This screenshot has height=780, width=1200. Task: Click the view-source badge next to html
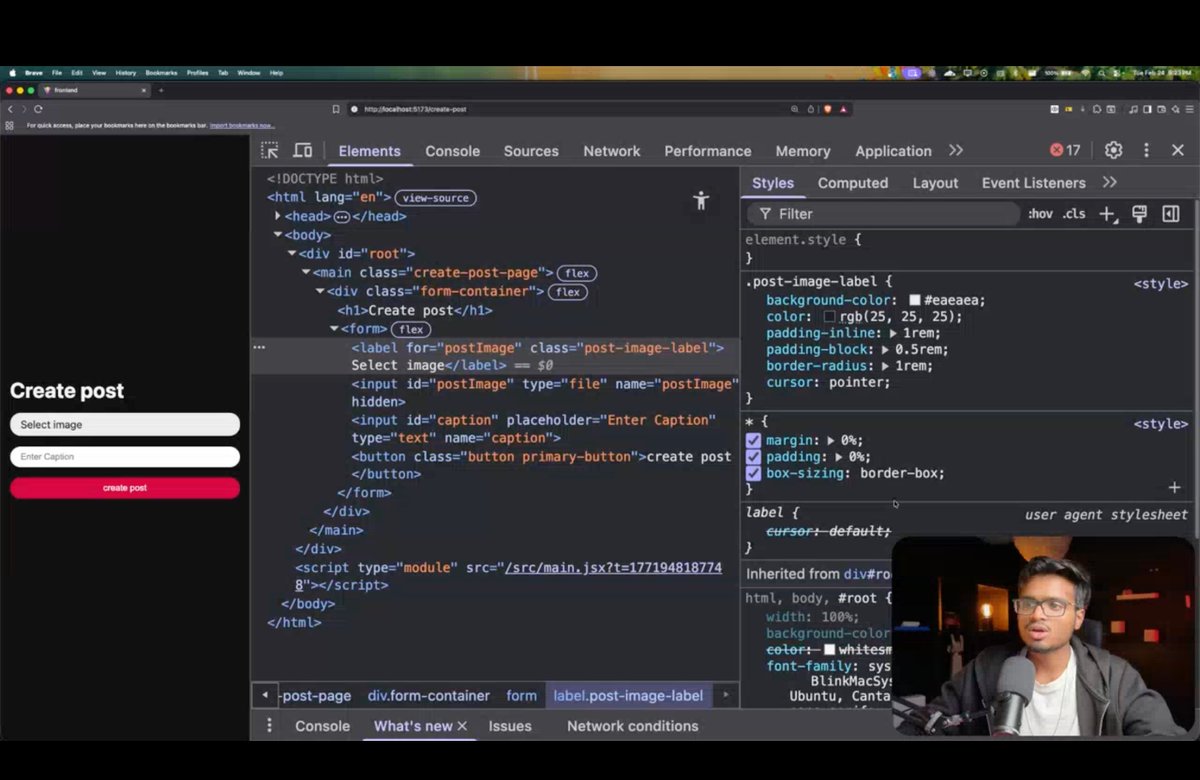pos(435,198)
